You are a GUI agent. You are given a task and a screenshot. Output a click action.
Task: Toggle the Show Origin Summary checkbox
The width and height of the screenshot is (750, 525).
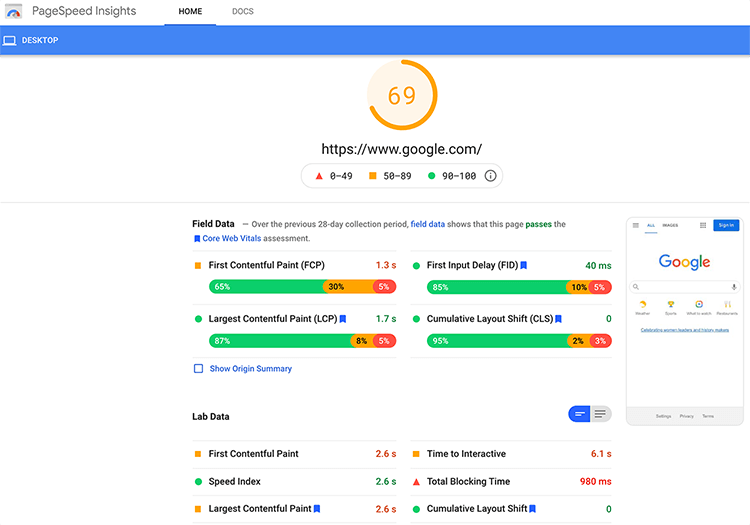point(199,369)
